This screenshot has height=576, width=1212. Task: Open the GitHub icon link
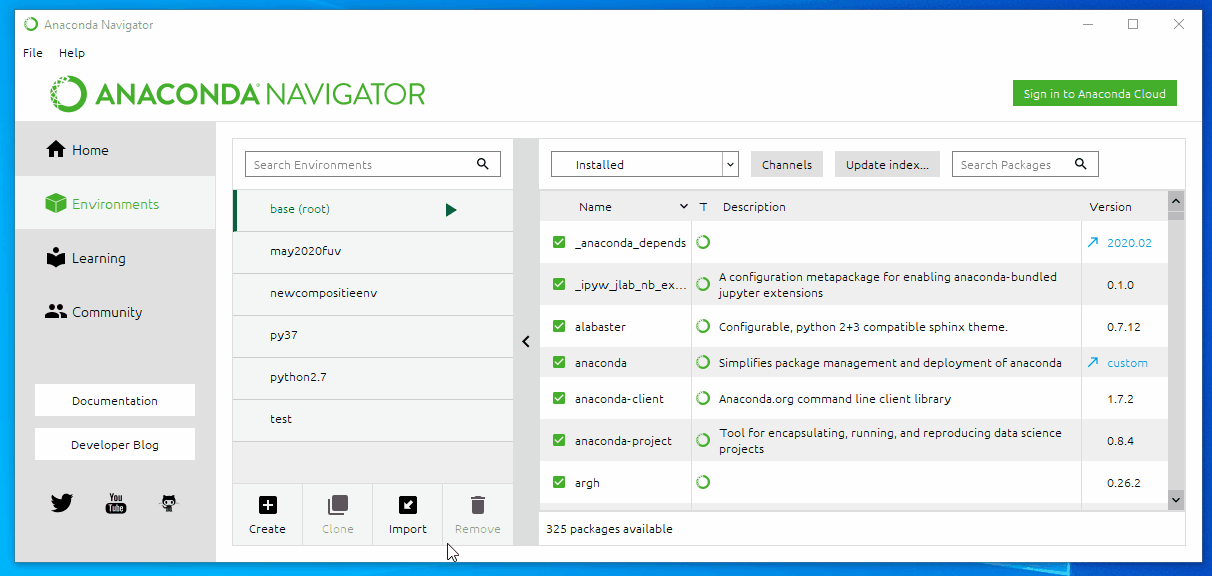(x=169, y=503)
